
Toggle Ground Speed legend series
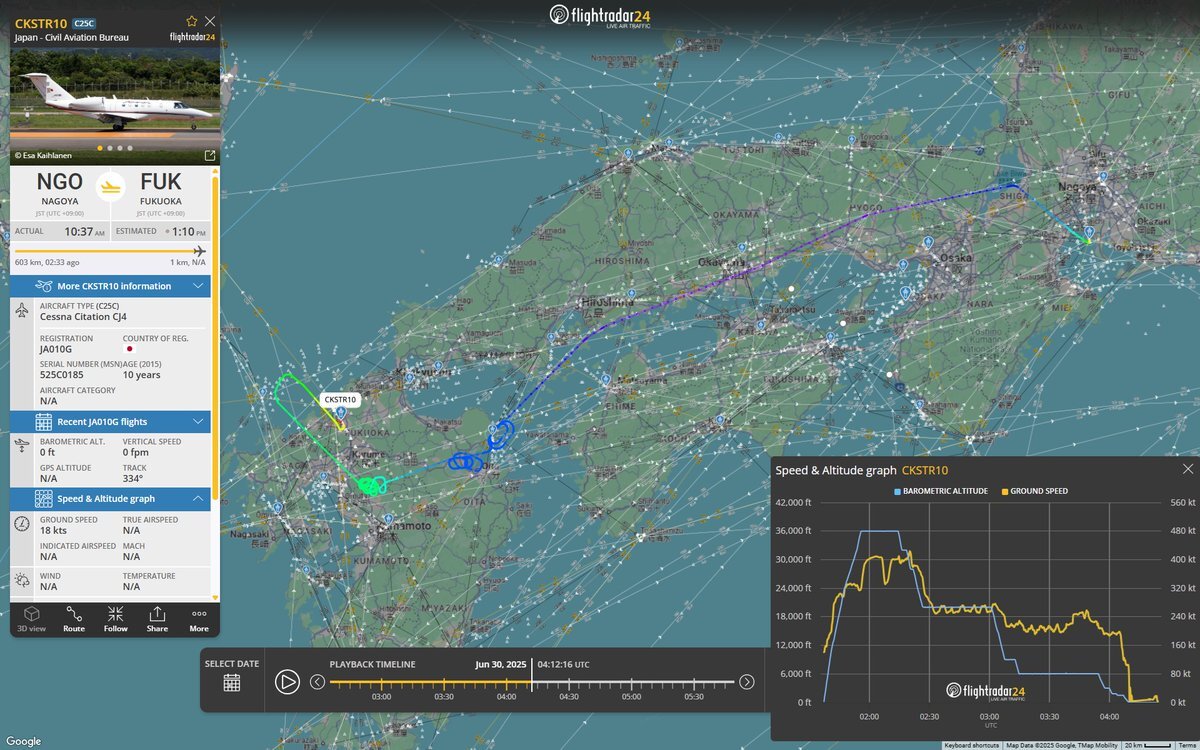tap(1033, 491)
